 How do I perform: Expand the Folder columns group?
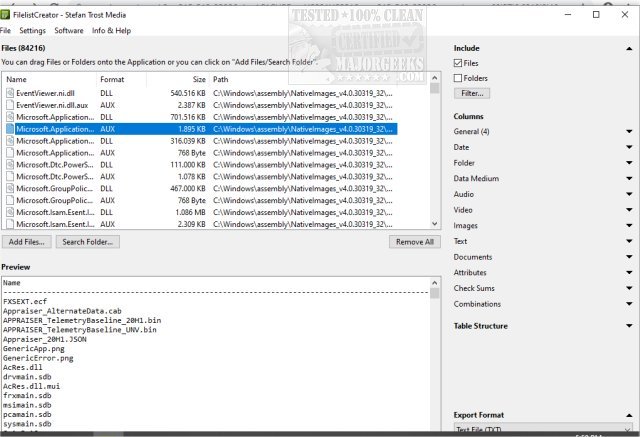pyautogui.click(x=629, y=163)
